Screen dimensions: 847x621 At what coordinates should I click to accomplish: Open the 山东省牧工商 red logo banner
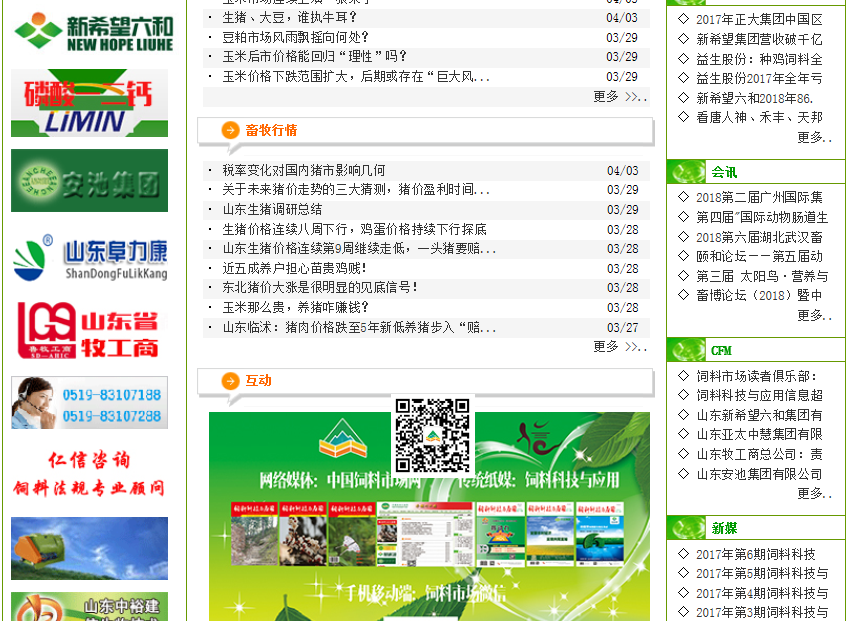89,330
